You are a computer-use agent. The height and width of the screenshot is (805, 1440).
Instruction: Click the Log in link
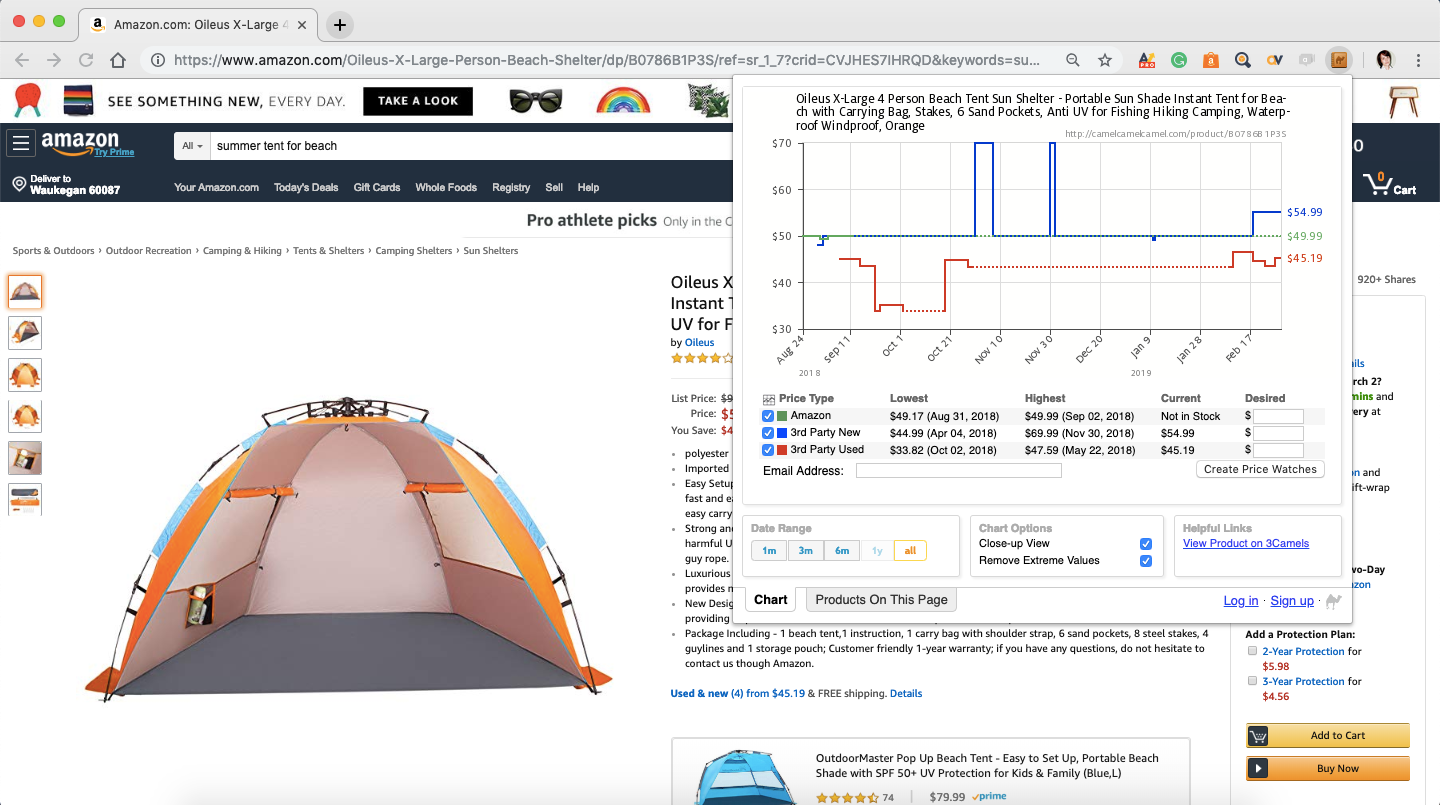(1241, 601)
